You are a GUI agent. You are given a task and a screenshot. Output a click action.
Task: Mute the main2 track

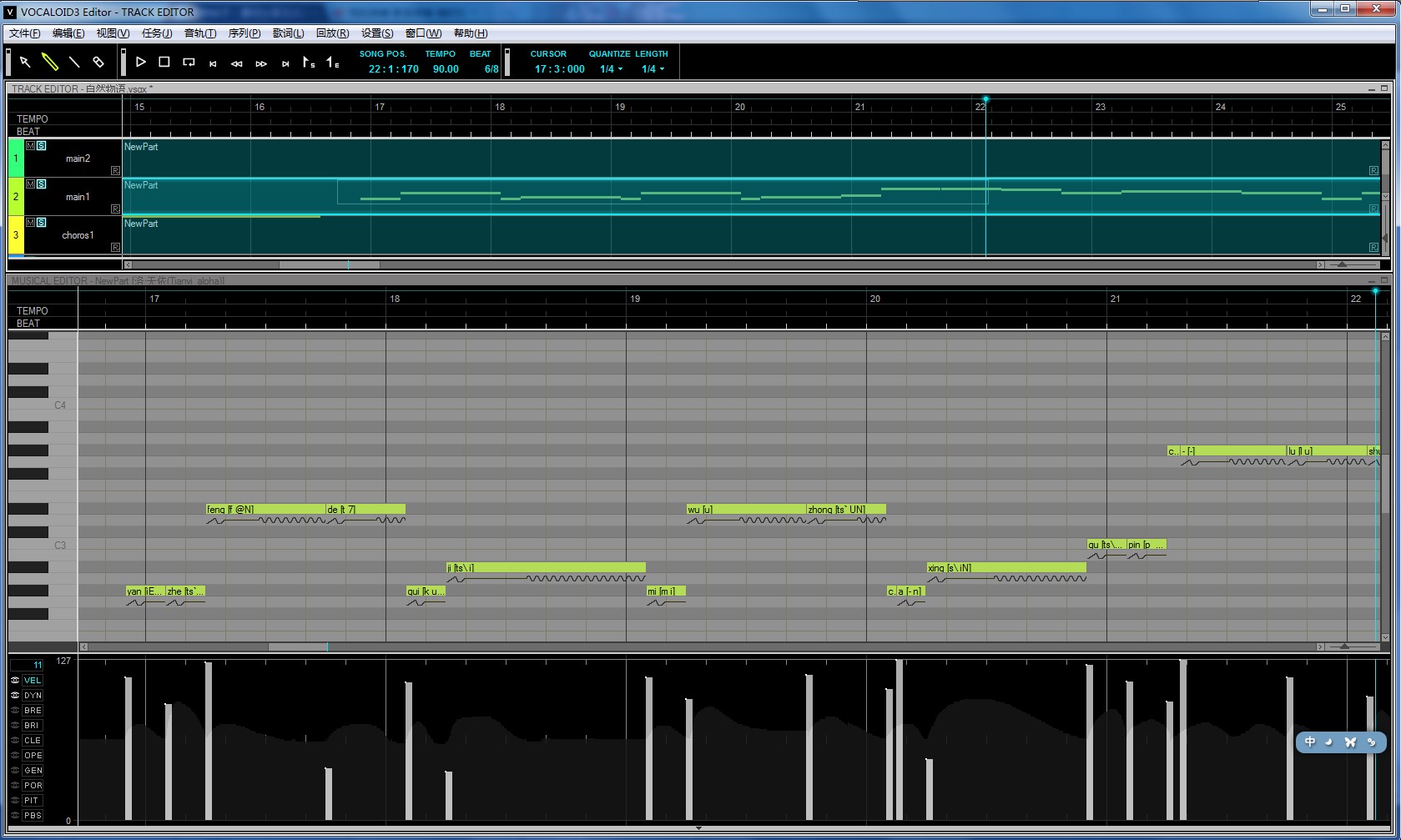coord(31,145)
